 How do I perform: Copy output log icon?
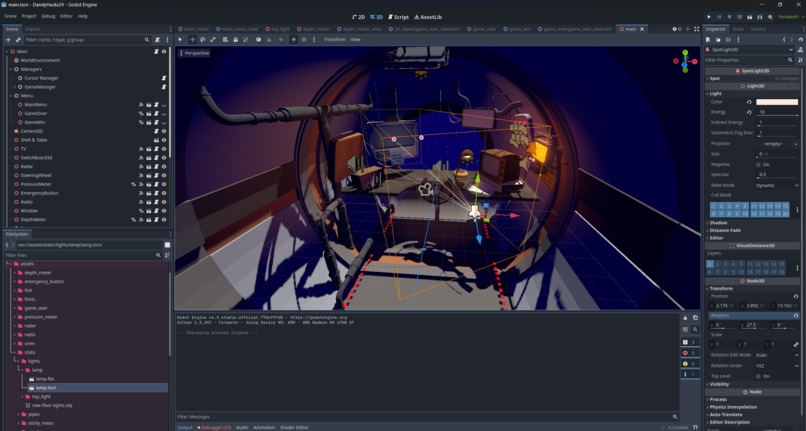point(695,318)
